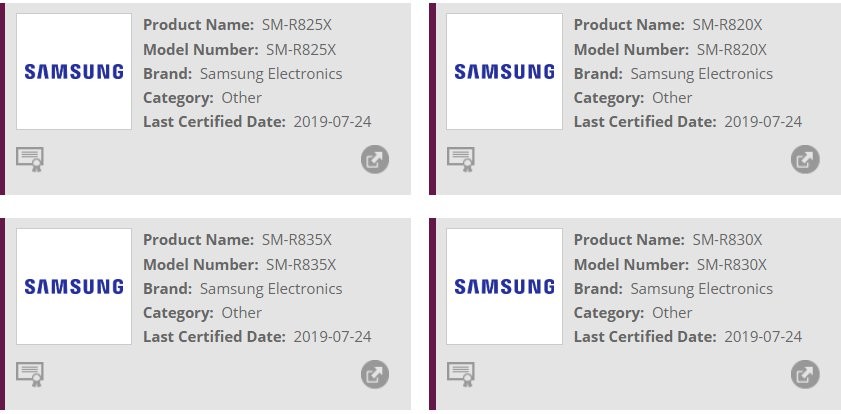This screenshot has width=841, height=414.
Task: Click model number SM-R830X value
Action: 732,265
